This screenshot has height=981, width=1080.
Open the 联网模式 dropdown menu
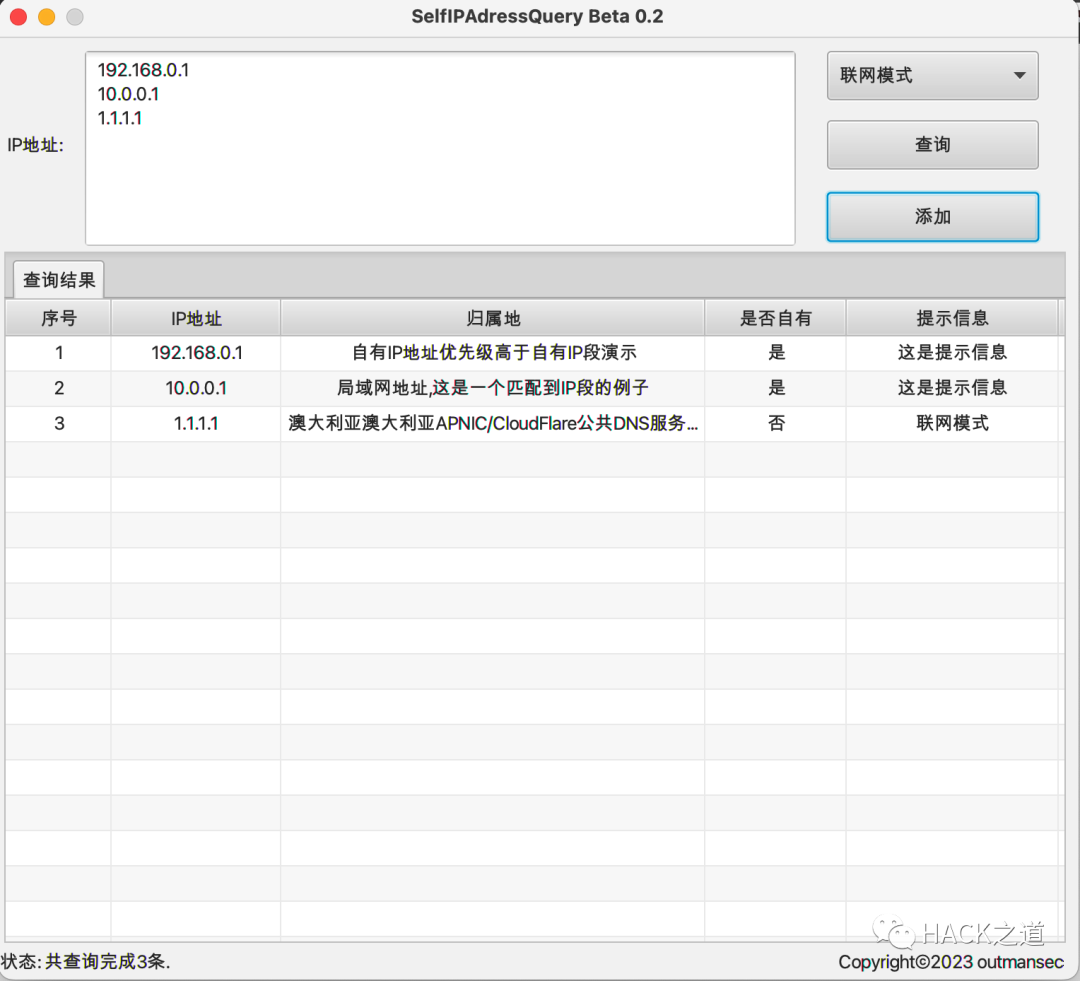click(931, 75)
